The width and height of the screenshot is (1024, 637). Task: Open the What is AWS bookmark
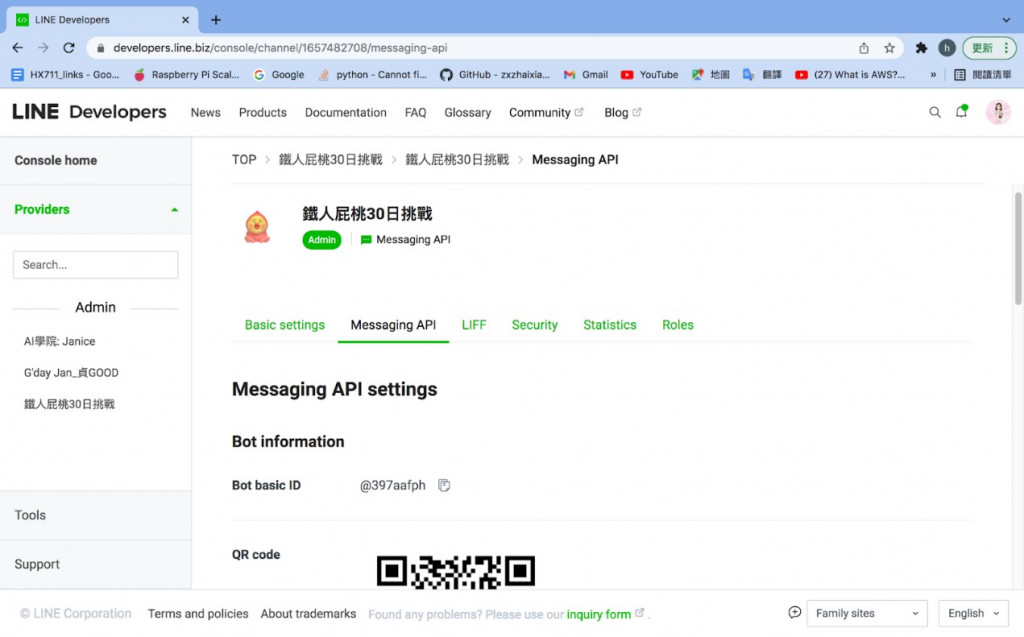tap(850, 74)
